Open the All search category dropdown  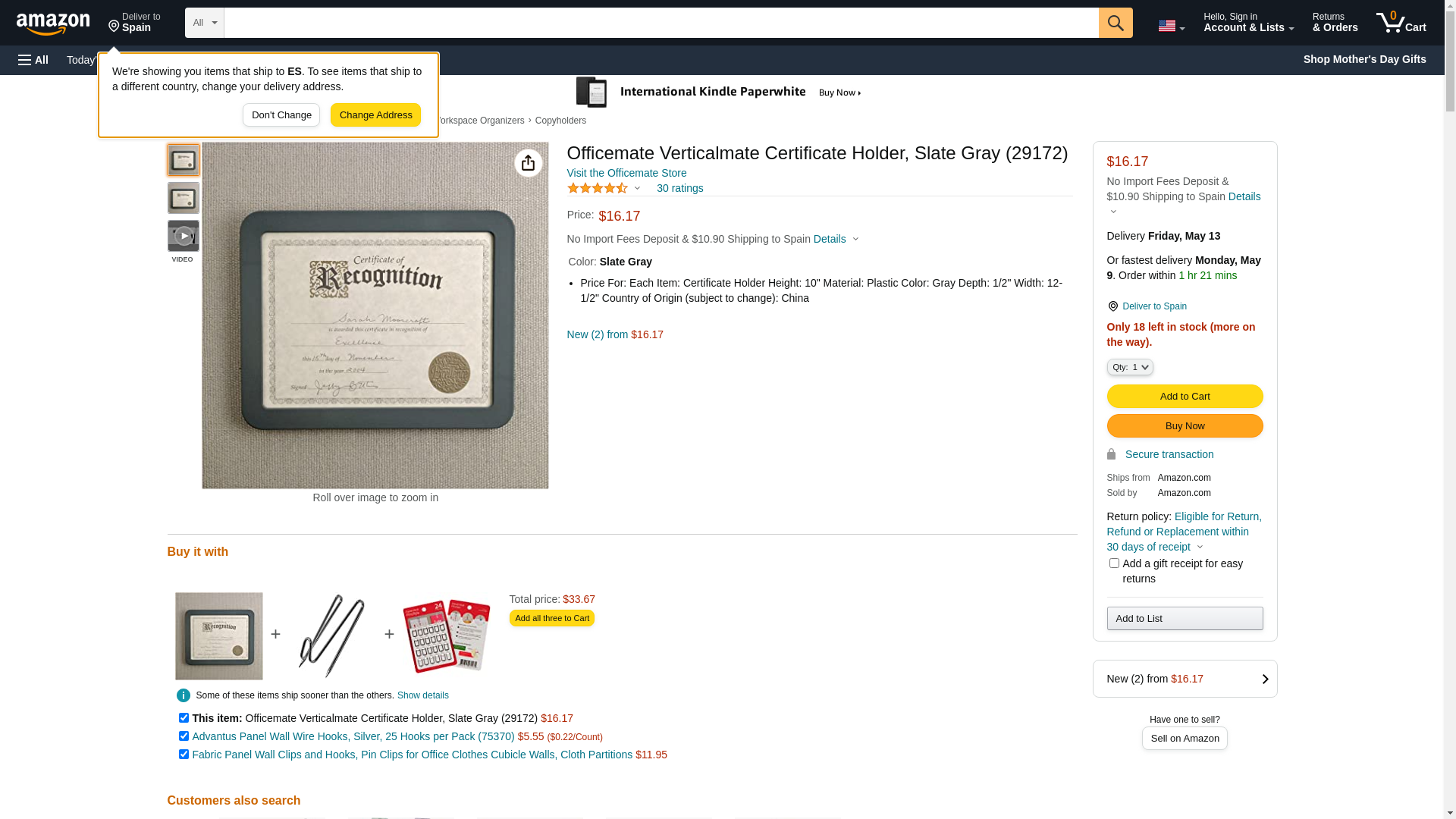[x=205, y=23]
